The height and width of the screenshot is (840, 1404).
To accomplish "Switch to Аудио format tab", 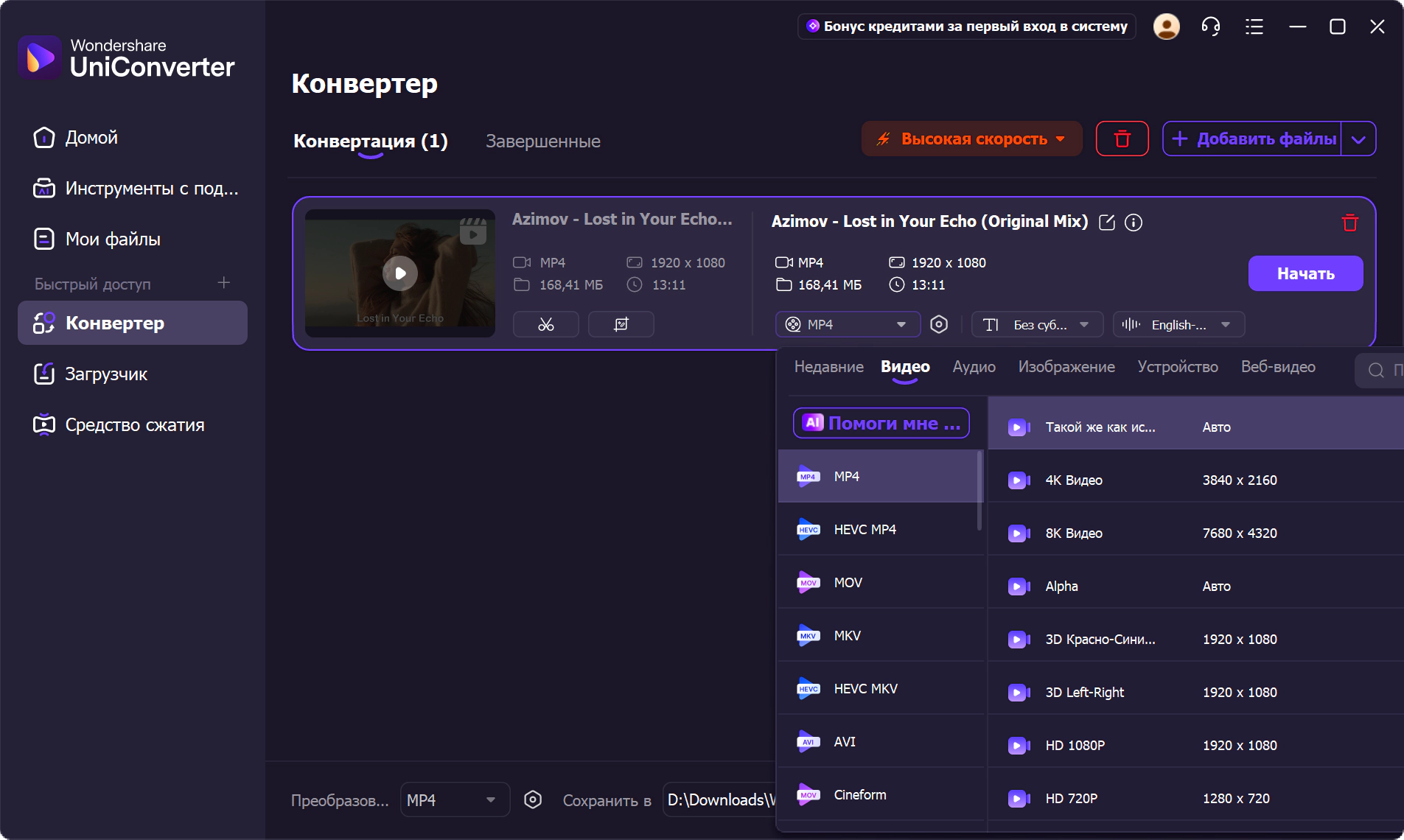I will pyautogui.click(x=974, y=367).
